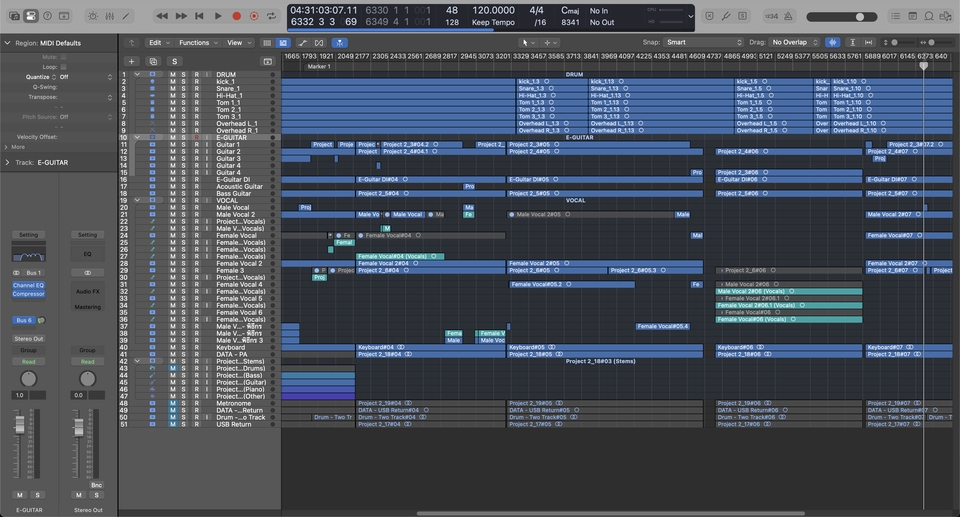The width and height of the screenshot is (960, 517).
Task: Expand the Track: E-GUITAR inspector section
Action: 8,162
